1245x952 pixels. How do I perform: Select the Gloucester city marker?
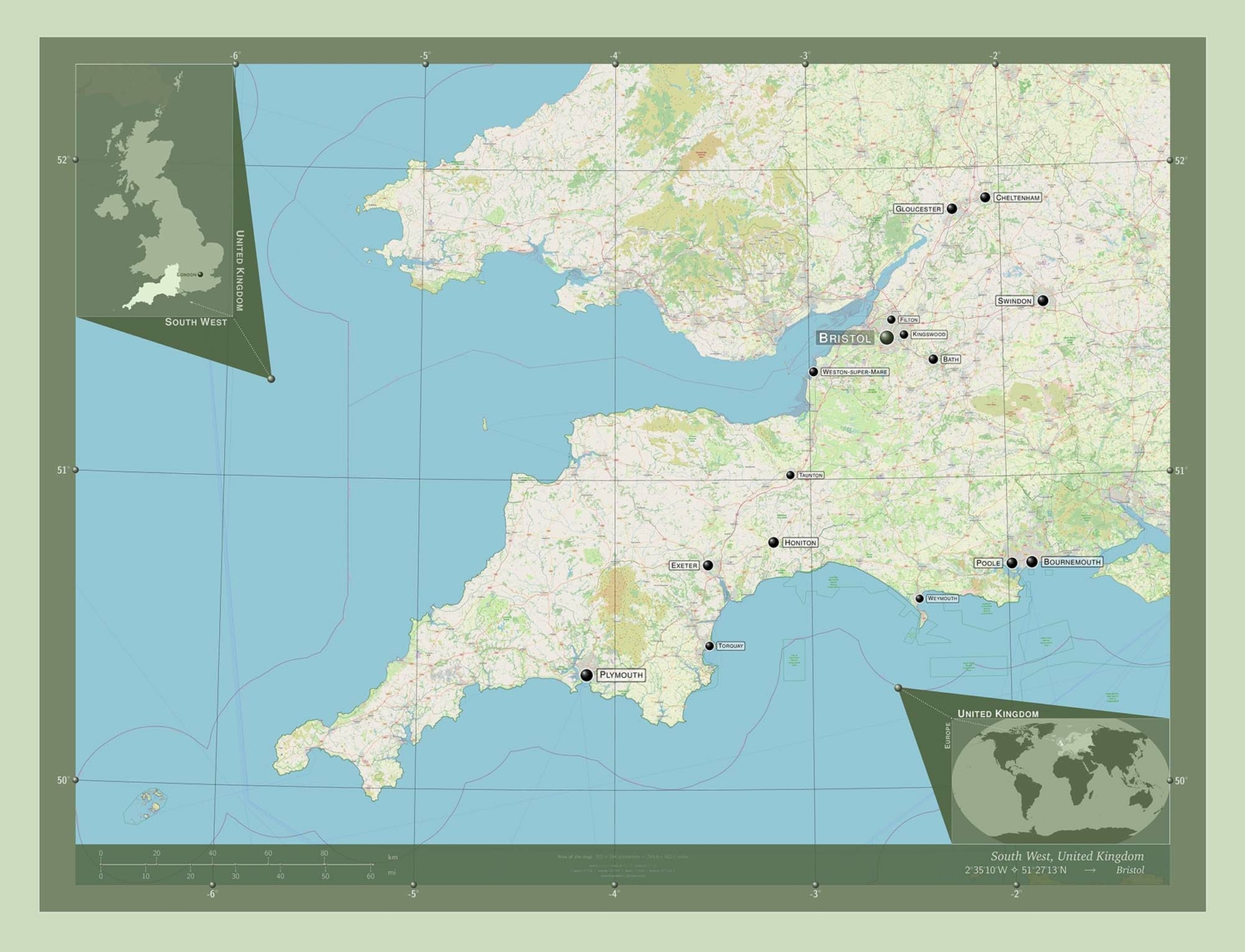point(951,209)
